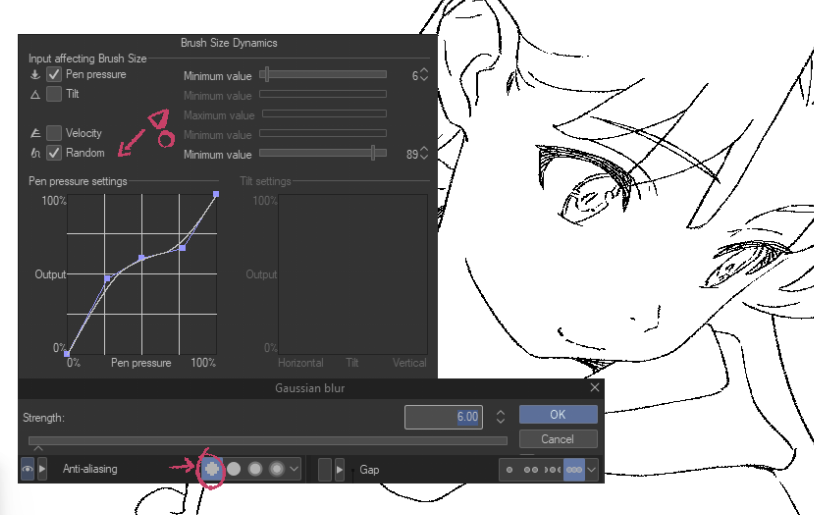Click the 'Brush Size Dynamics' panel title
The image size is (814, 515).
click(x=229, y=43)
